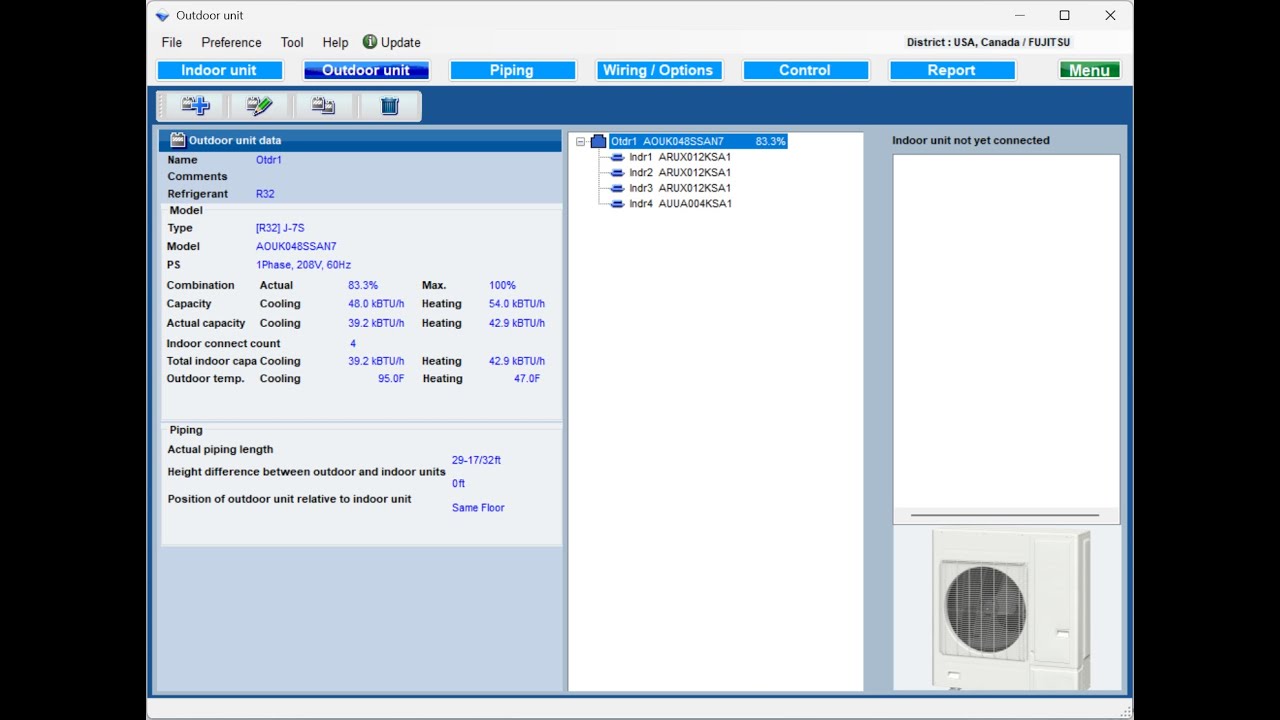The height and width of the screenshot is (720, 1280).
Task: Select Indr1 ARUX012KSA1 in the tree
Action: pos(680,157)
